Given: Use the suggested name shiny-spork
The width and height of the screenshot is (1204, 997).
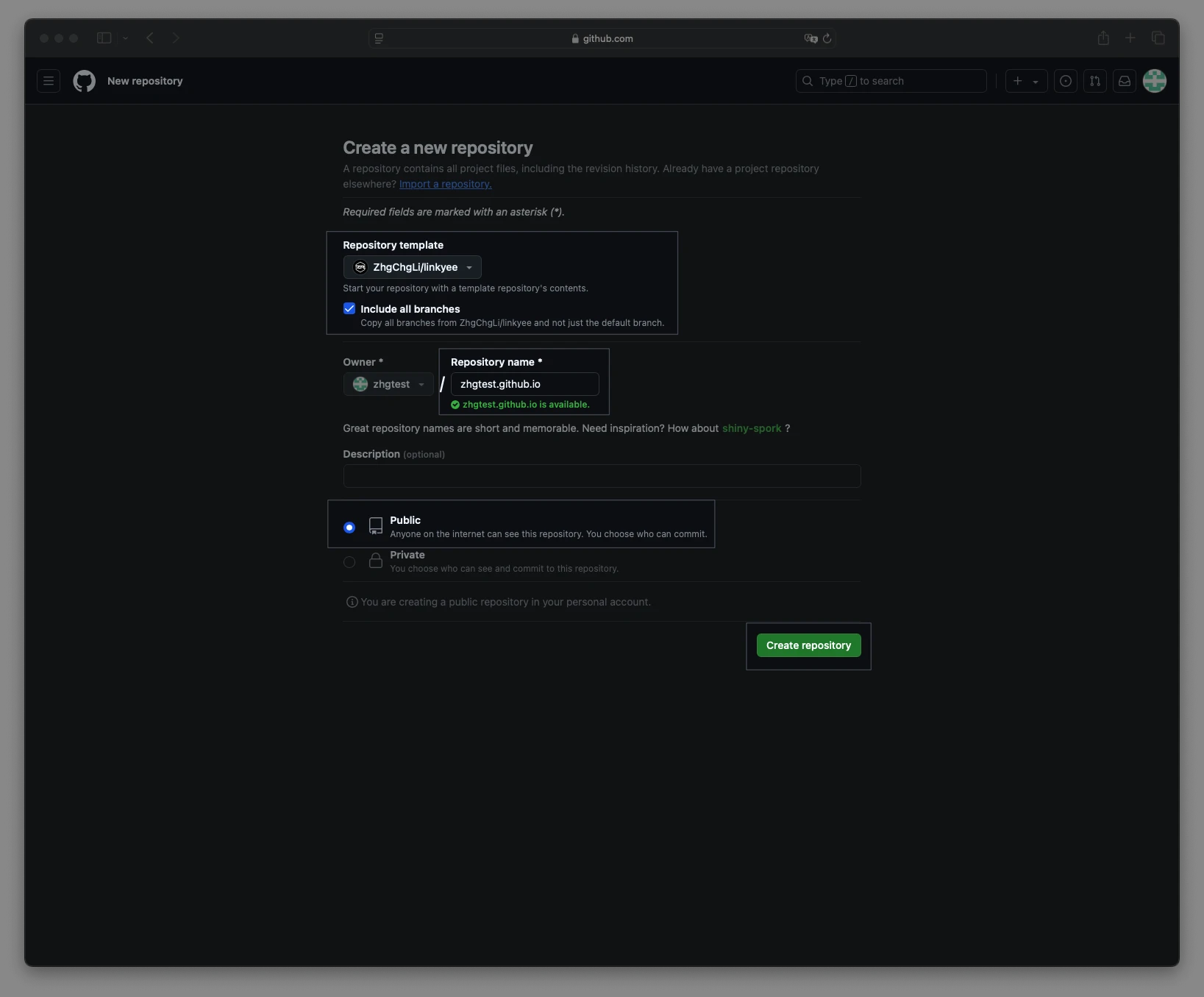Looking at the screenshot, I should [x=752, y=428].
